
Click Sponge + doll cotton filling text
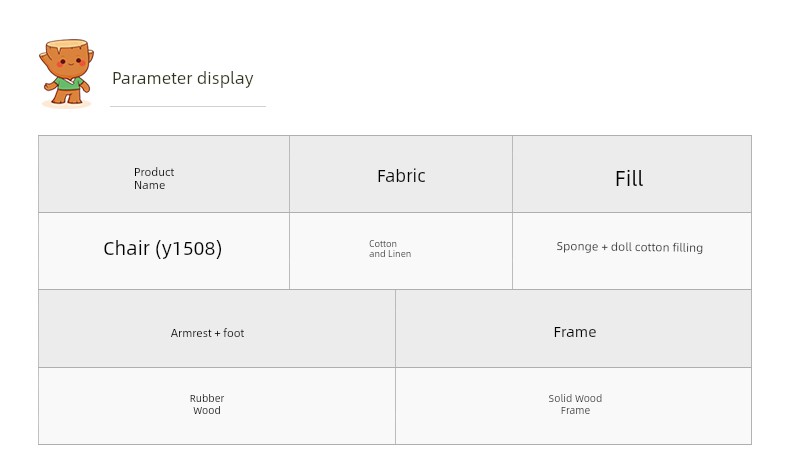629,247
